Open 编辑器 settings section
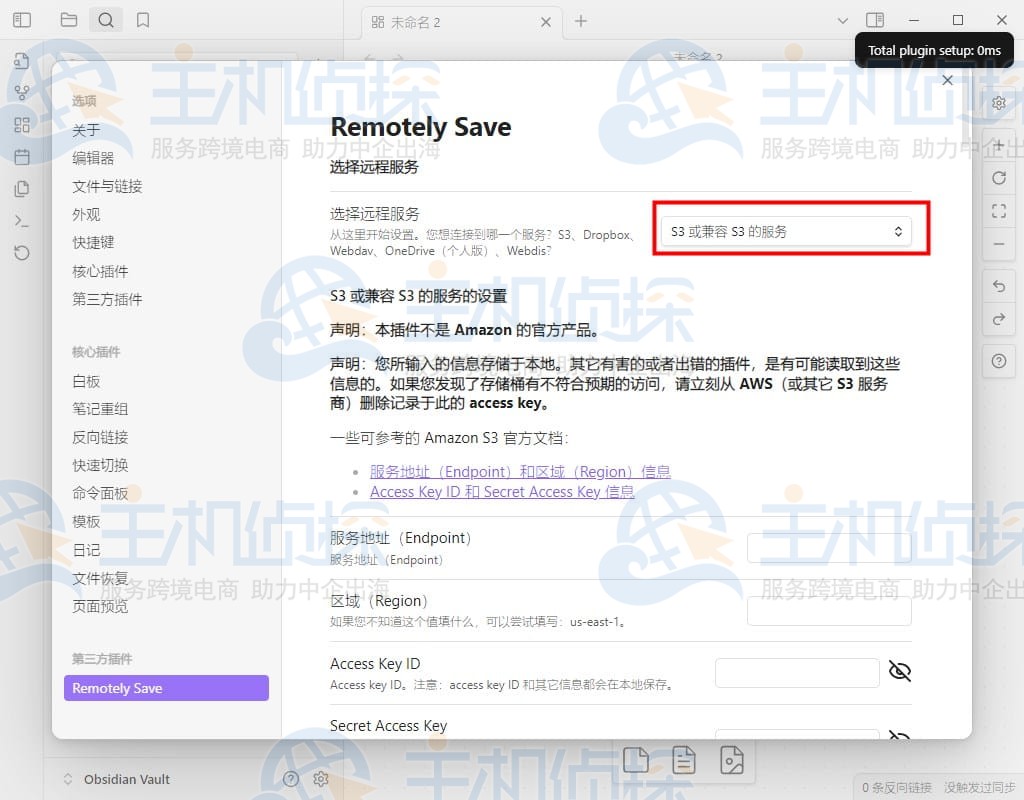Image resolution: width=1024 pixels, height=800 pixels. [x=93, y=158]
